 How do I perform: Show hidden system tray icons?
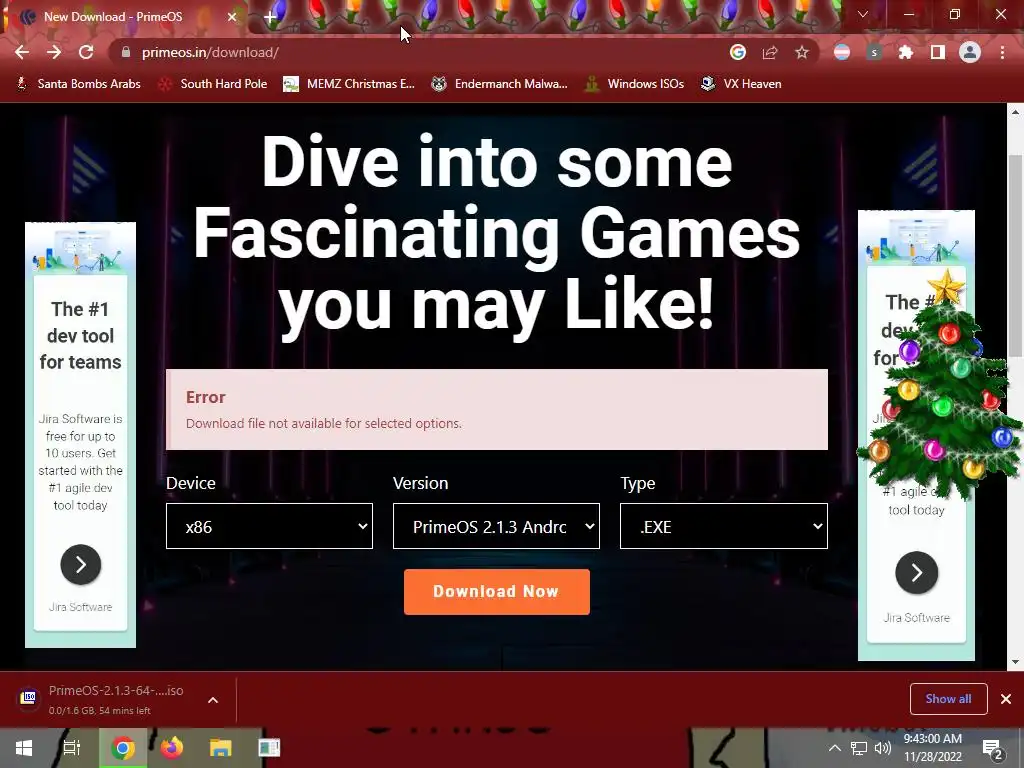tap(835, 748)
